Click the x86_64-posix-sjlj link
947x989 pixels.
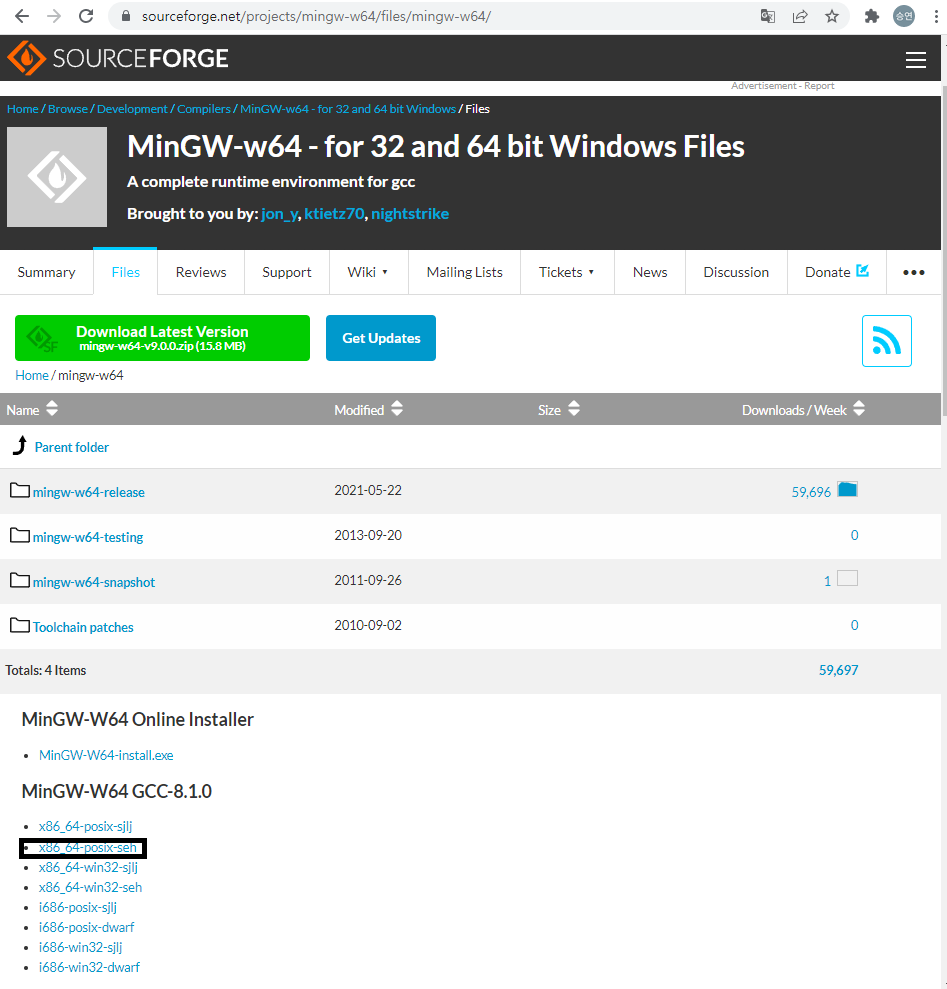[x=85, y=826]
